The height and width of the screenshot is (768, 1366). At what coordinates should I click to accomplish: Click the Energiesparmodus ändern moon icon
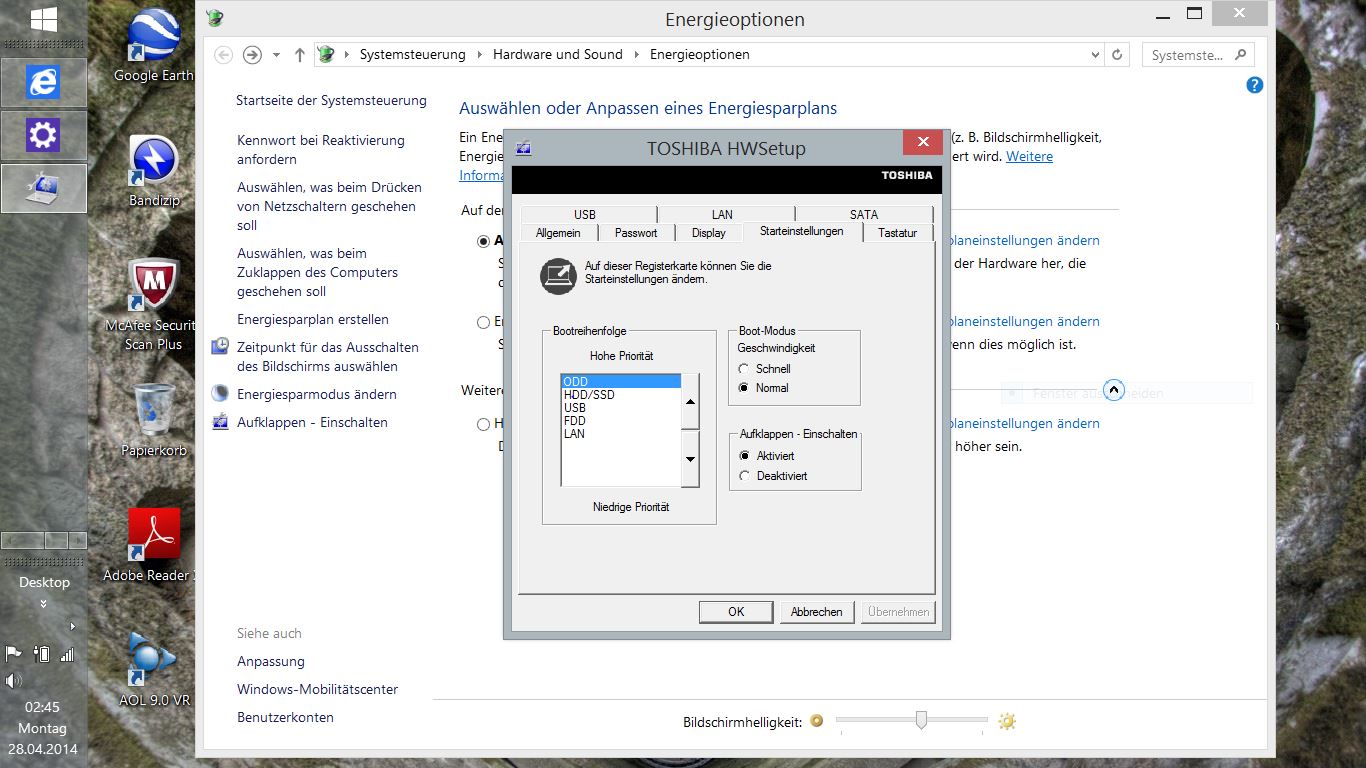(x=220, y=394)
